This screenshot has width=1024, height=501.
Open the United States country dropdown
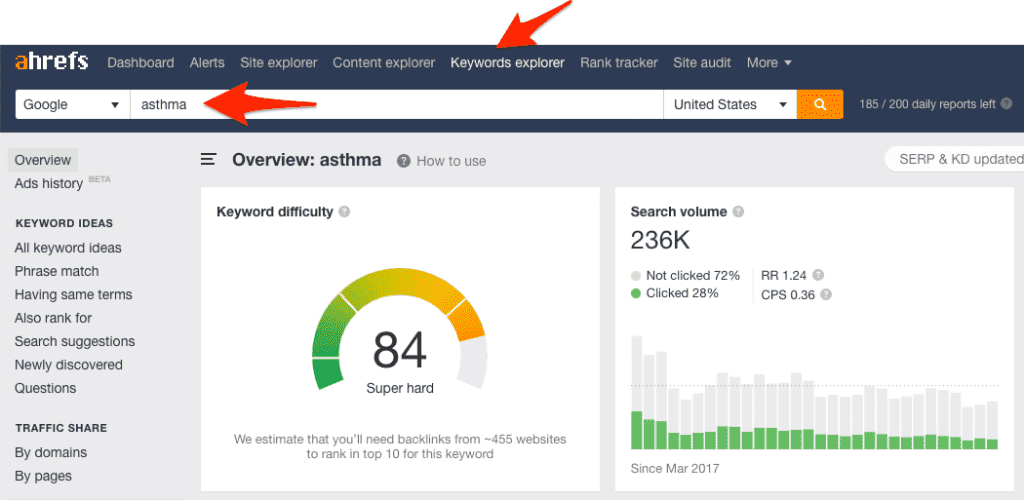[x=729, y=105]
